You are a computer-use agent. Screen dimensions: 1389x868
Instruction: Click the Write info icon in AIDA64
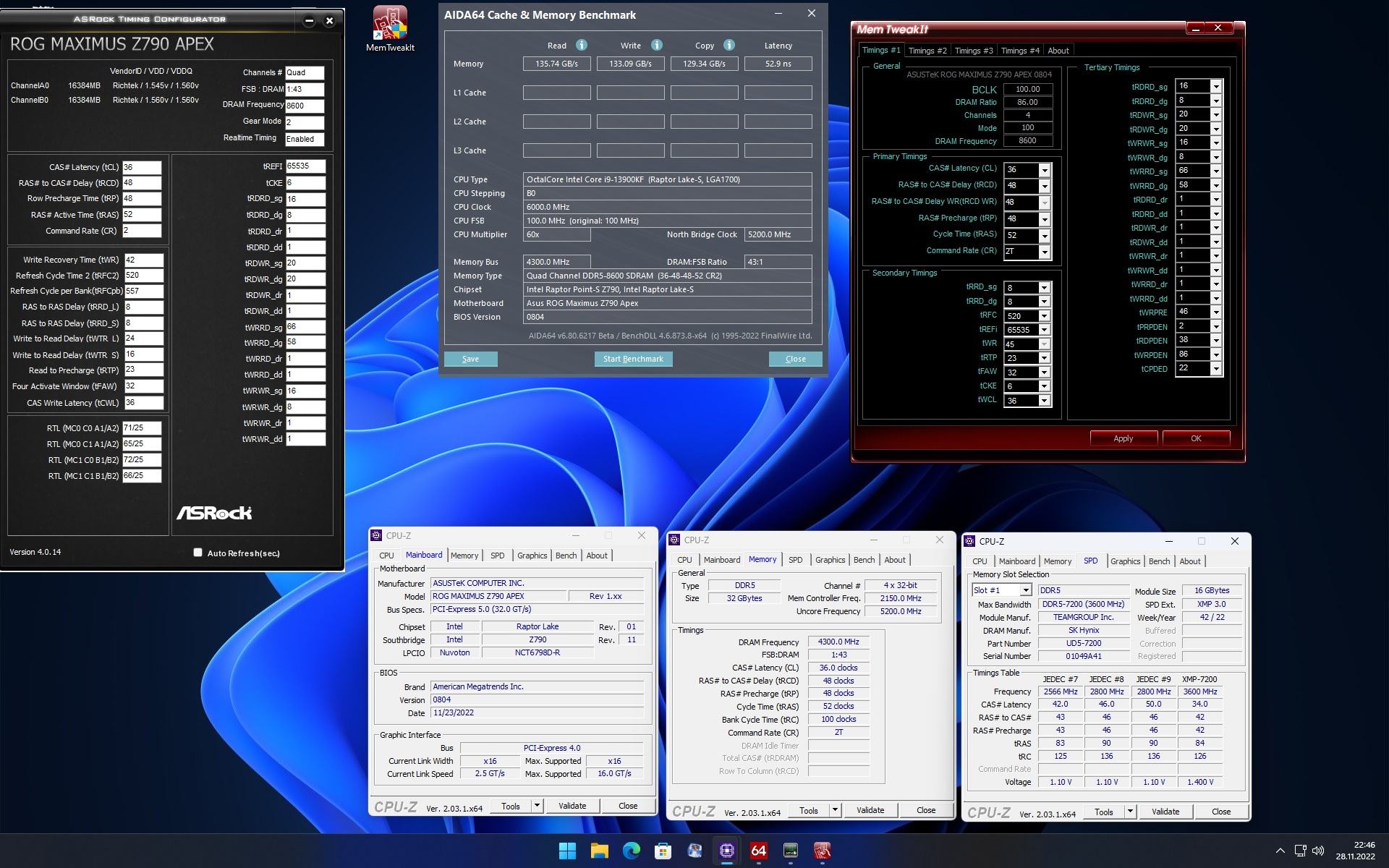point(656,45)
